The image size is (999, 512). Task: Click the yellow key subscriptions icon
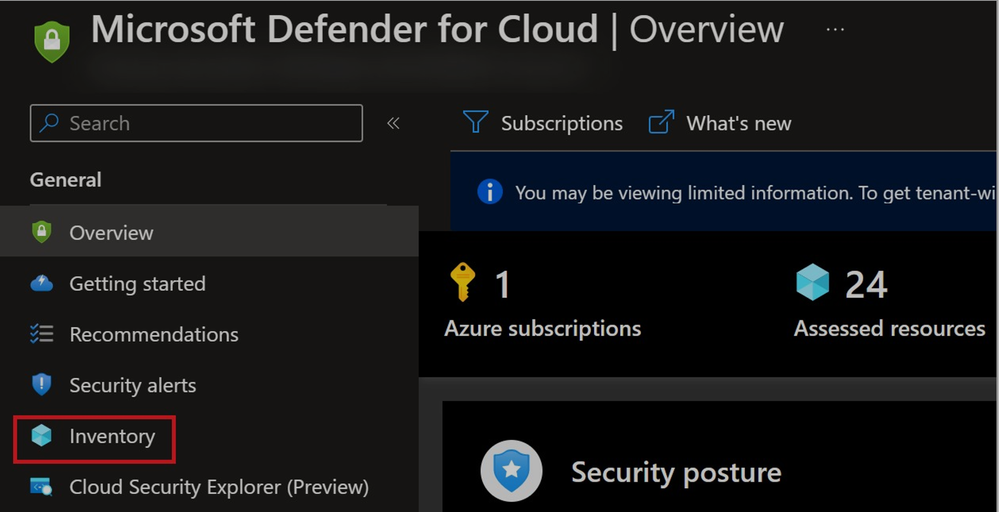(x=462, y=282)
